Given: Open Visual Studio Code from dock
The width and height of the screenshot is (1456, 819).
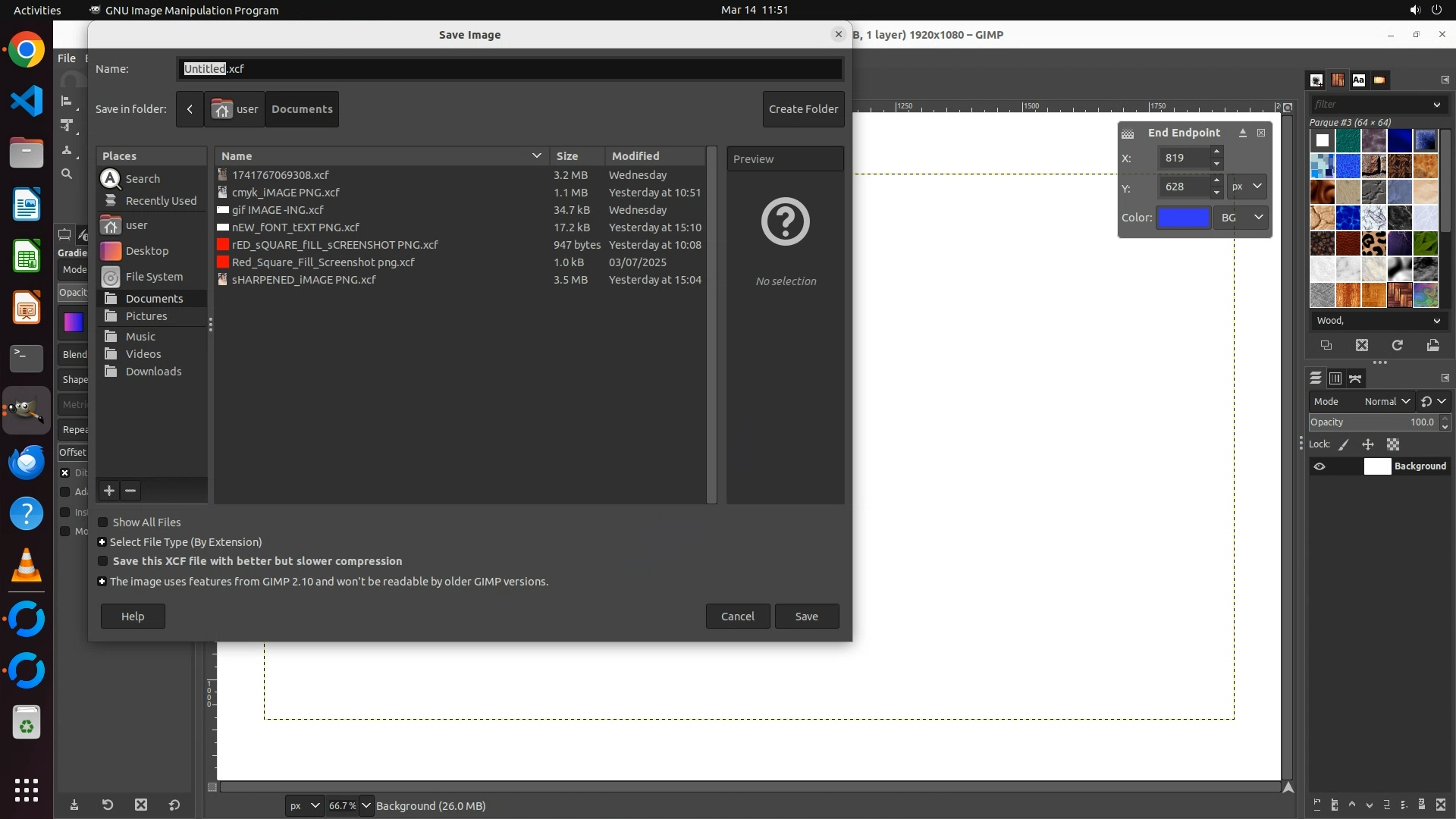Looking at the screenshot, I should point(27,101).
